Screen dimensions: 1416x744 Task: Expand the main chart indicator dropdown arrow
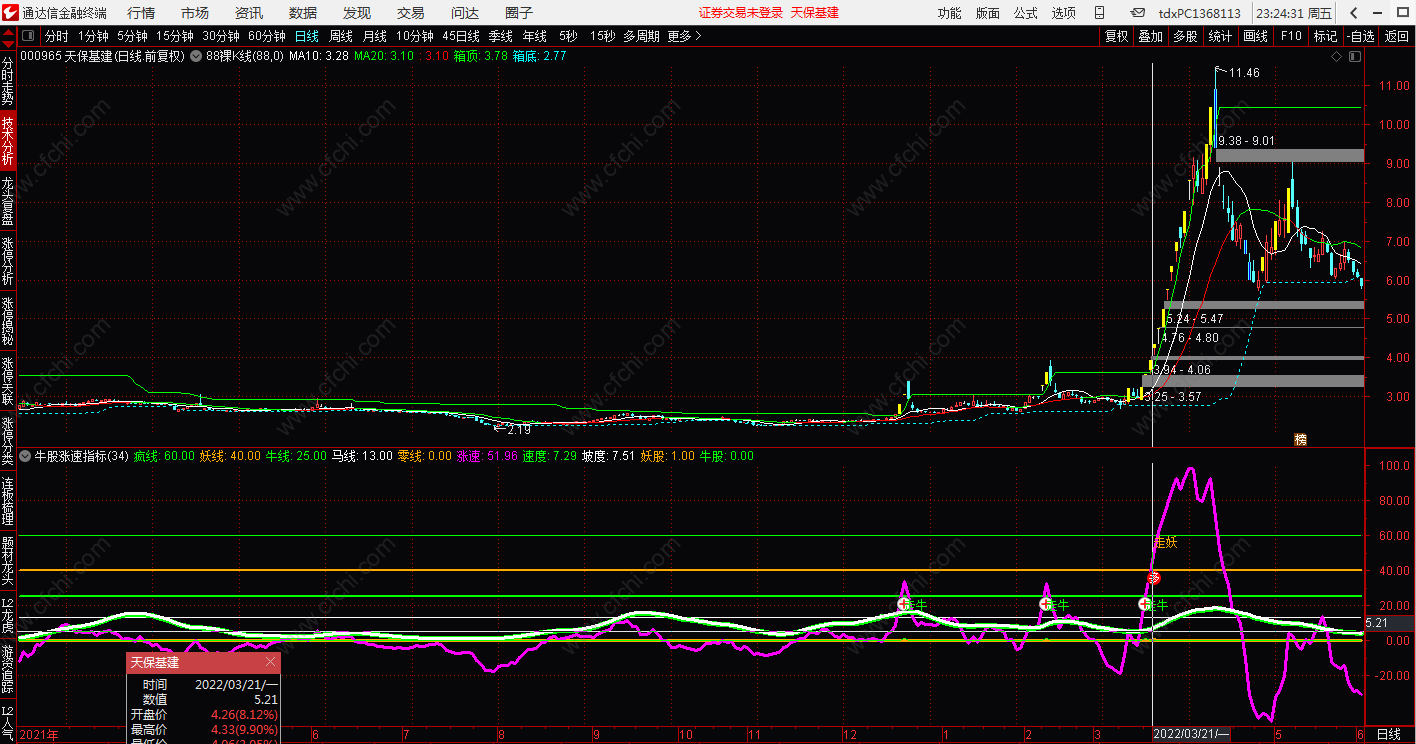pos(195,57)
